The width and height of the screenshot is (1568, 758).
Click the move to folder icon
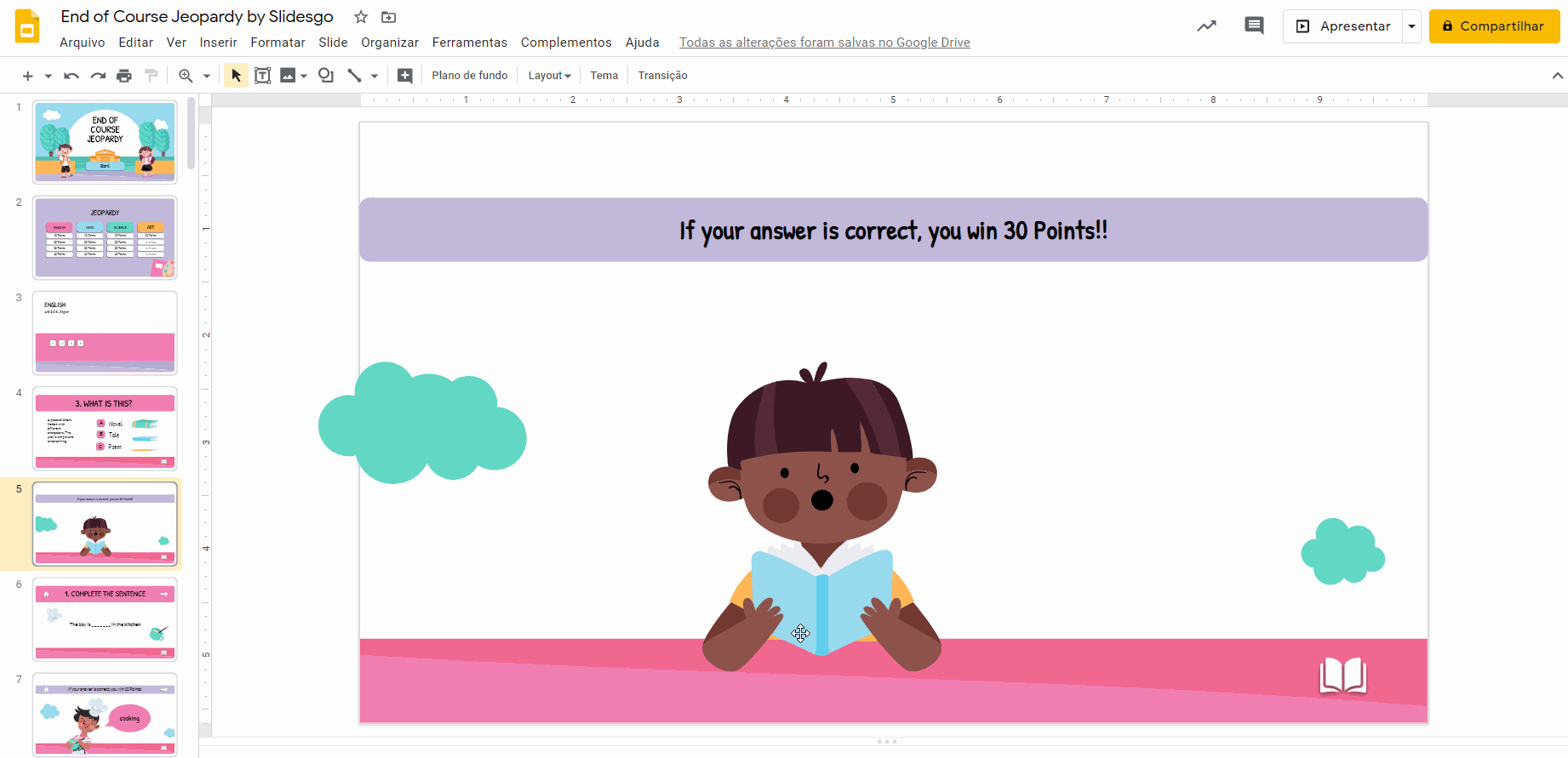[388, 17]
